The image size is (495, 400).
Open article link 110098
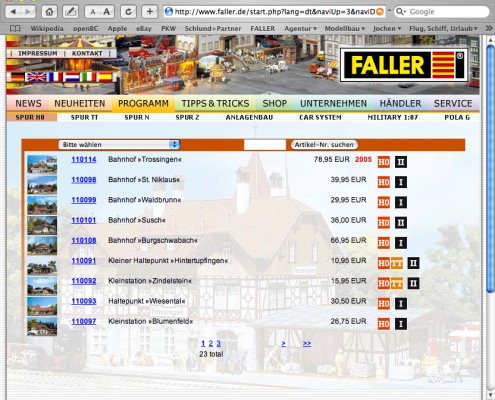coord(84,180)
